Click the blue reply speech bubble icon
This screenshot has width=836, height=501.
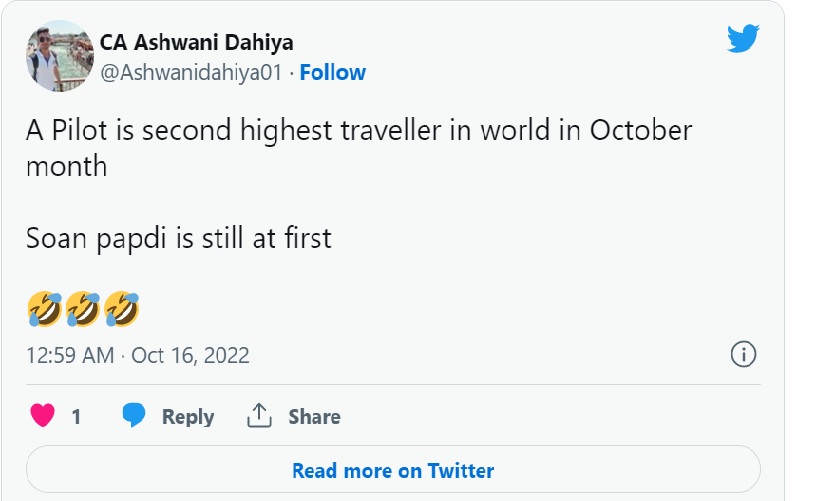pos(135,416)
